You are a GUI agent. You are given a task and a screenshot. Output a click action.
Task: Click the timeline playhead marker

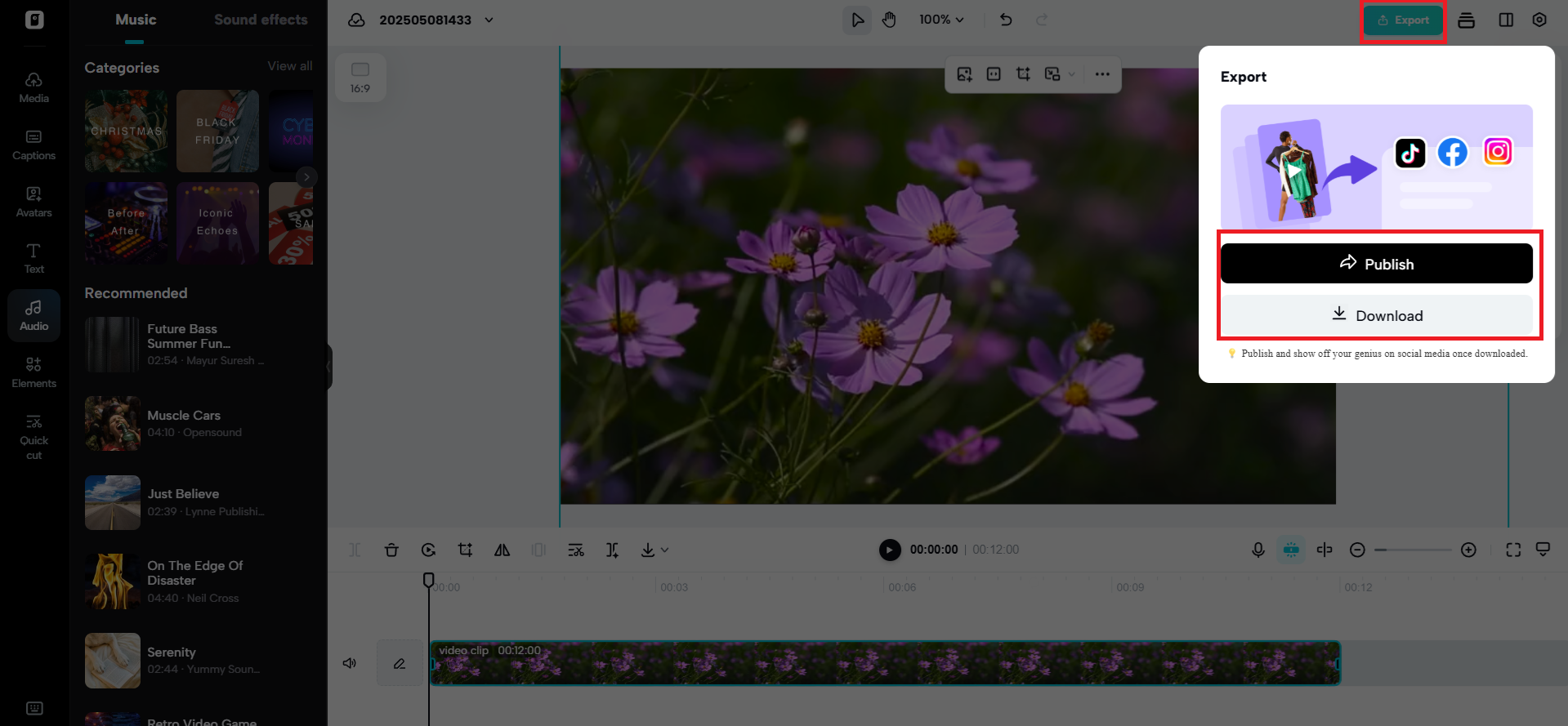[428, 580]
